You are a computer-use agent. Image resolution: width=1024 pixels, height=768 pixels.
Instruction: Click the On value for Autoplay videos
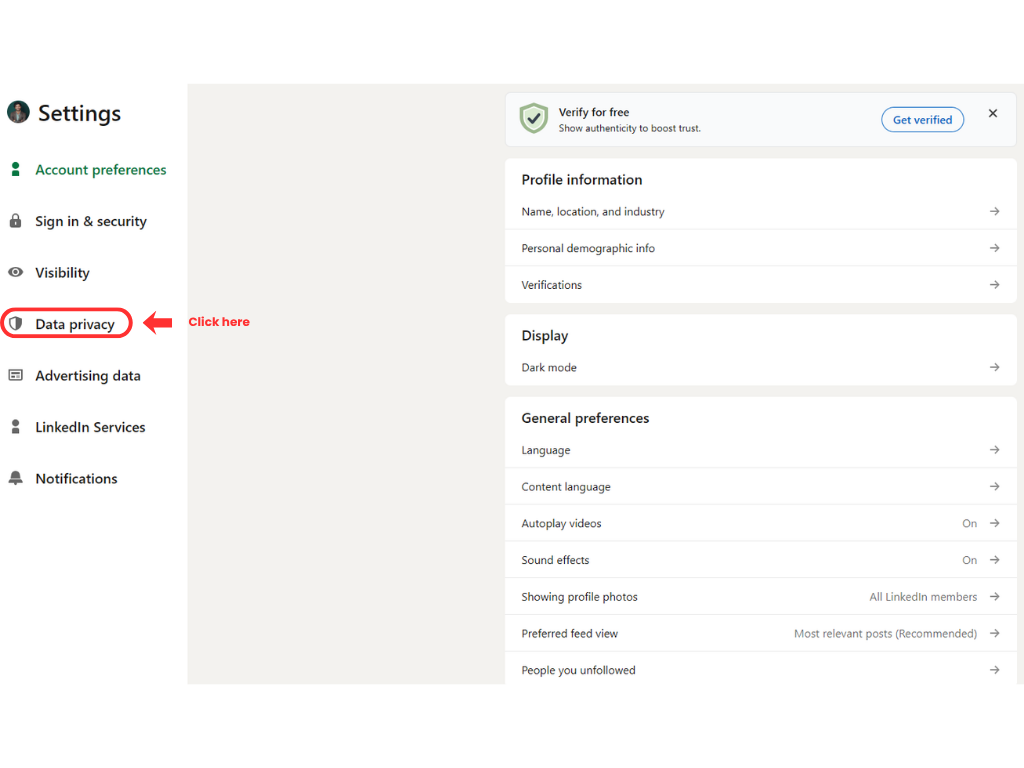click(x=969, y=524)
